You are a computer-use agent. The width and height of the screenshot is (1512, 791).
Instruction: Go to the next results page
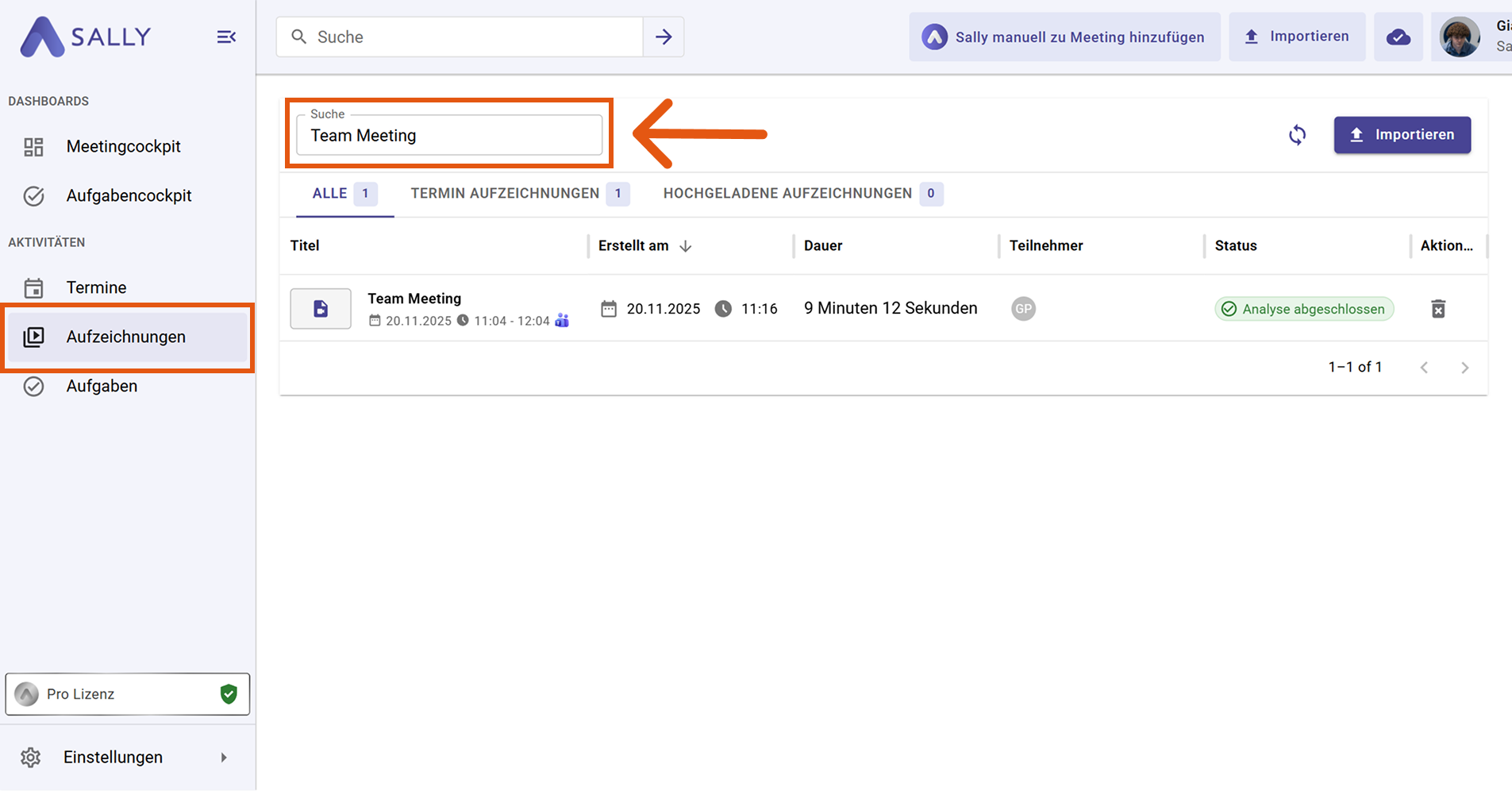1464,368
